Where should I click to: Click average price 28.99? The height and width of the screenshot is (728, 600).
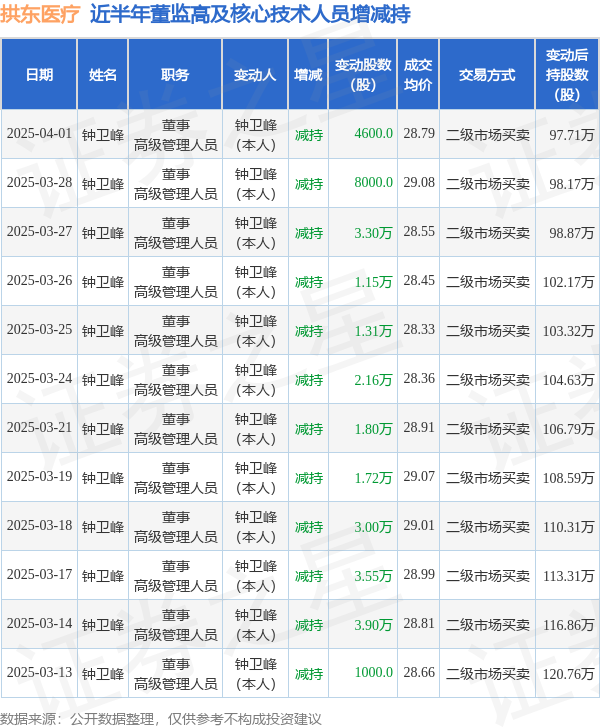tap(419, 575)
